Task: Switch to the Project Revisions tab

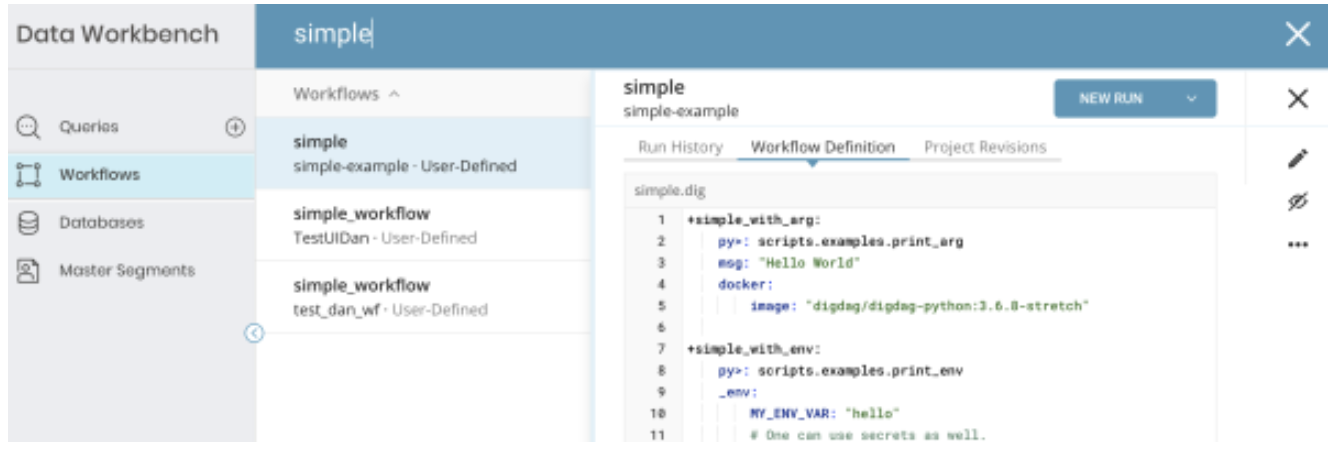Action: [984, 147]
